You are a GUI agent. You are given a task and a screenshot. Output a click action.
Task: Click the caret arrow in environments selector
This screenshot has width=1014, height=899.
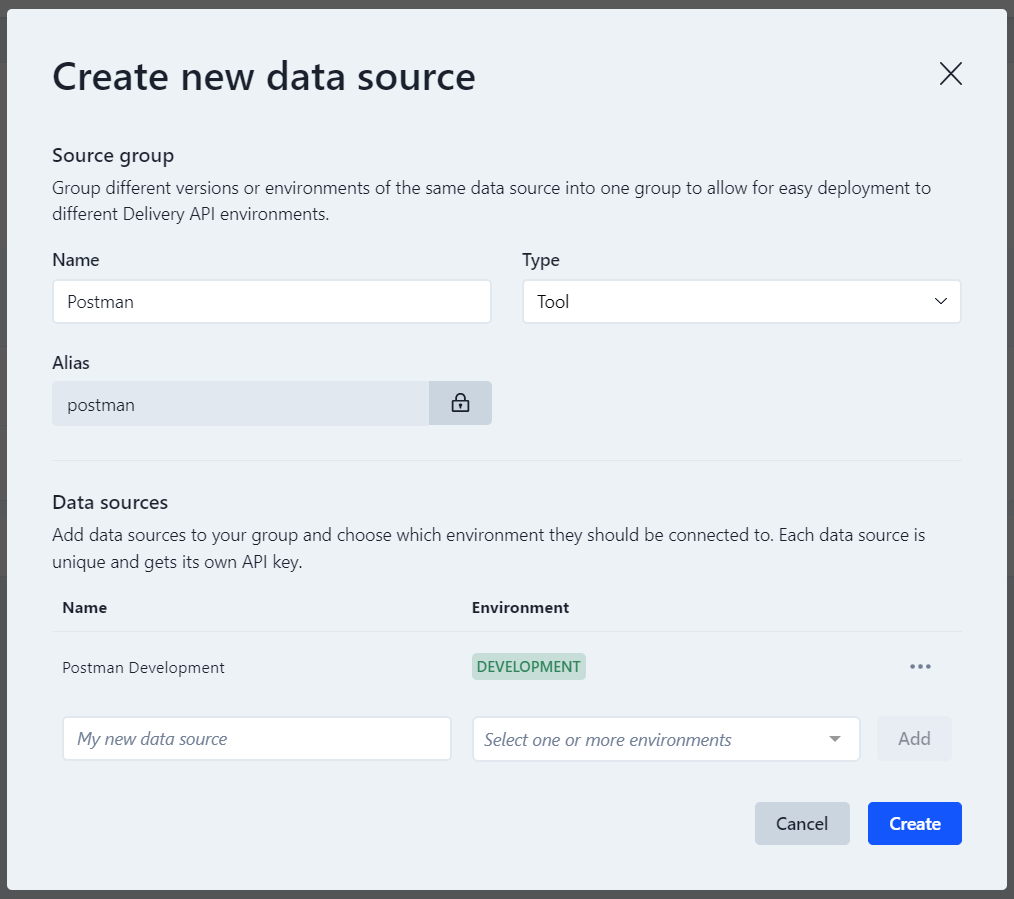tap(835, 740)
